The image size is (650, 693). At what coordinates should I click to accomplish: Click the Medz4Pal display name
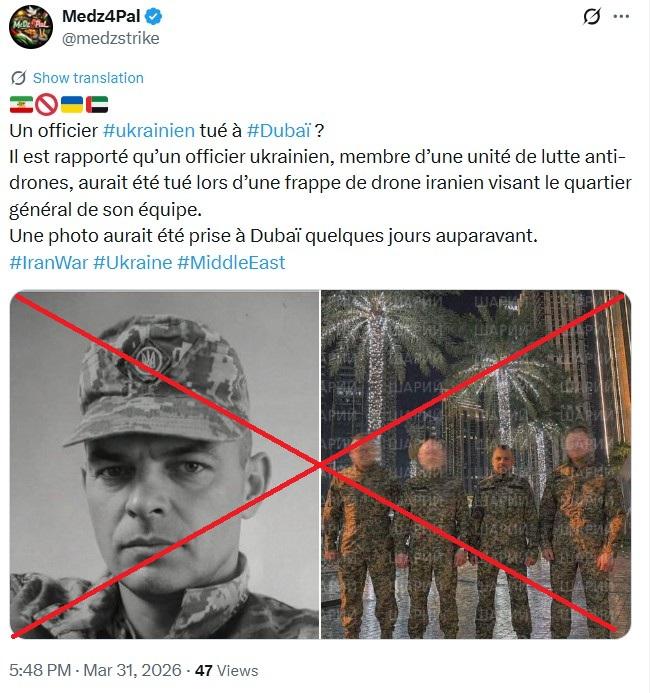(x=101, y=16)
